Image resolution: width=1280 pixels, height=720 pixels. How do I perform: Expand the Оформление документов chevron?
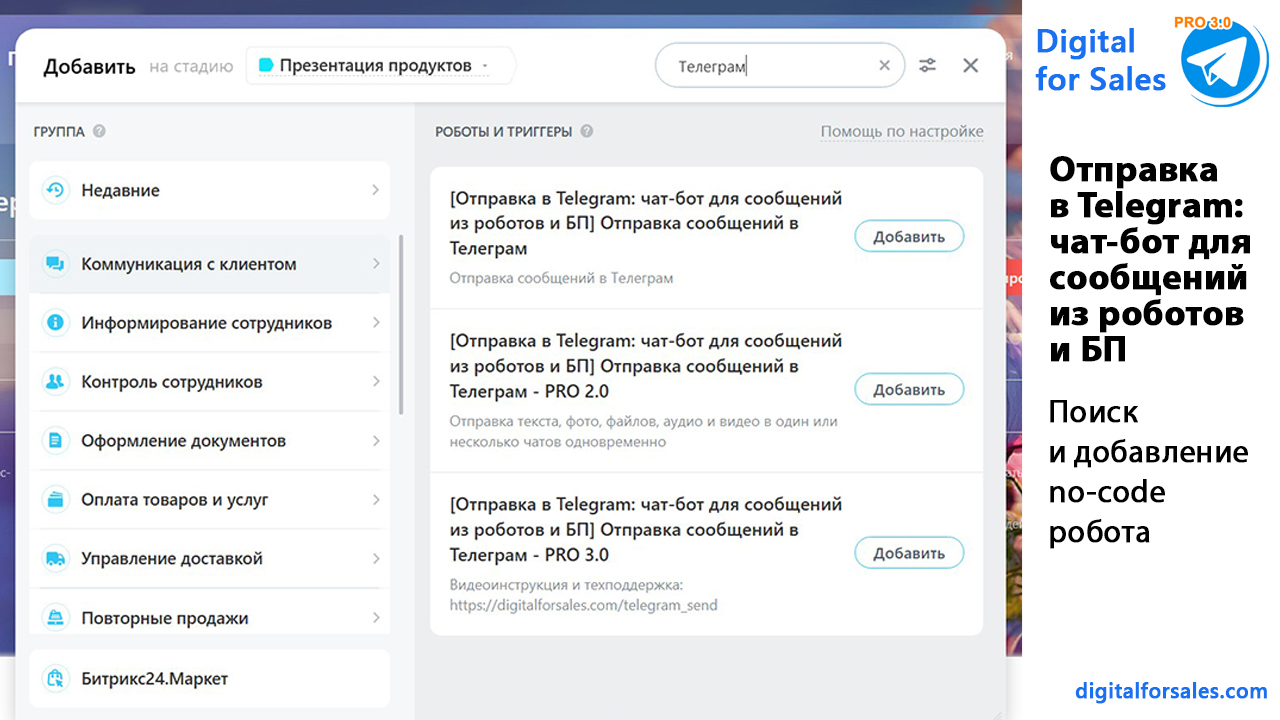click(x=375, y=441)
